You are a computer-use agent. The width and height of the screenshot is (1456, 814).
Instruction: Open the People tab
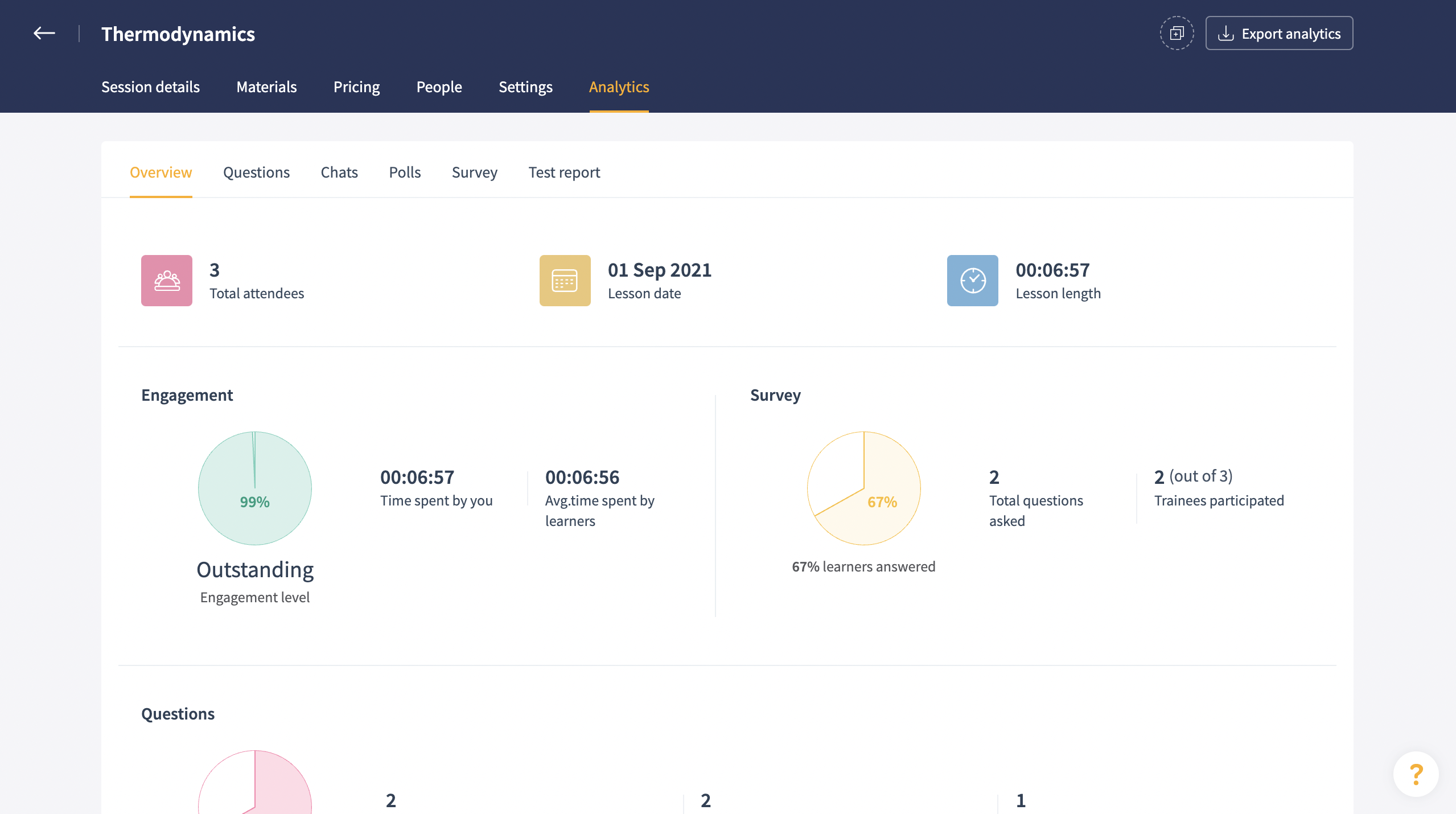tap(439, 87)
